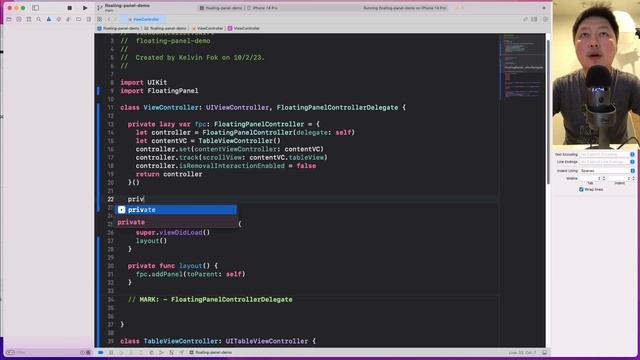Screen dimensions: 640x360
Task: Go forward with the editor forward chevron
Action: [x=116, y=19]
